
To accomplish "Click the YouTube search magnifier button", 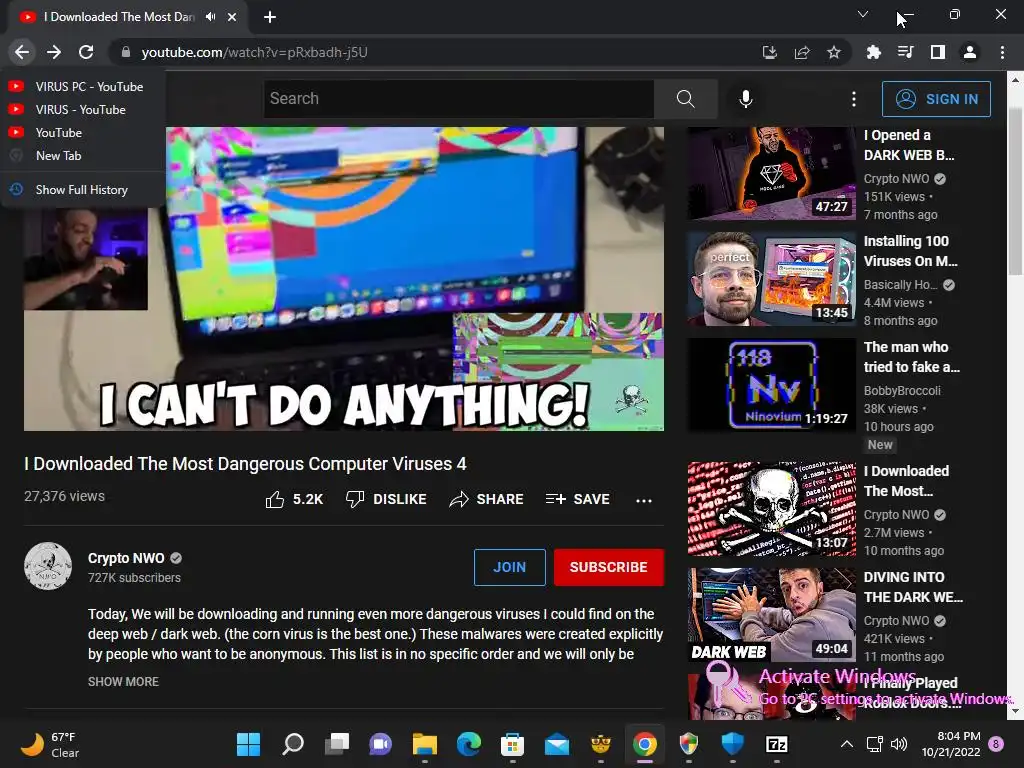I will (686, 99).
